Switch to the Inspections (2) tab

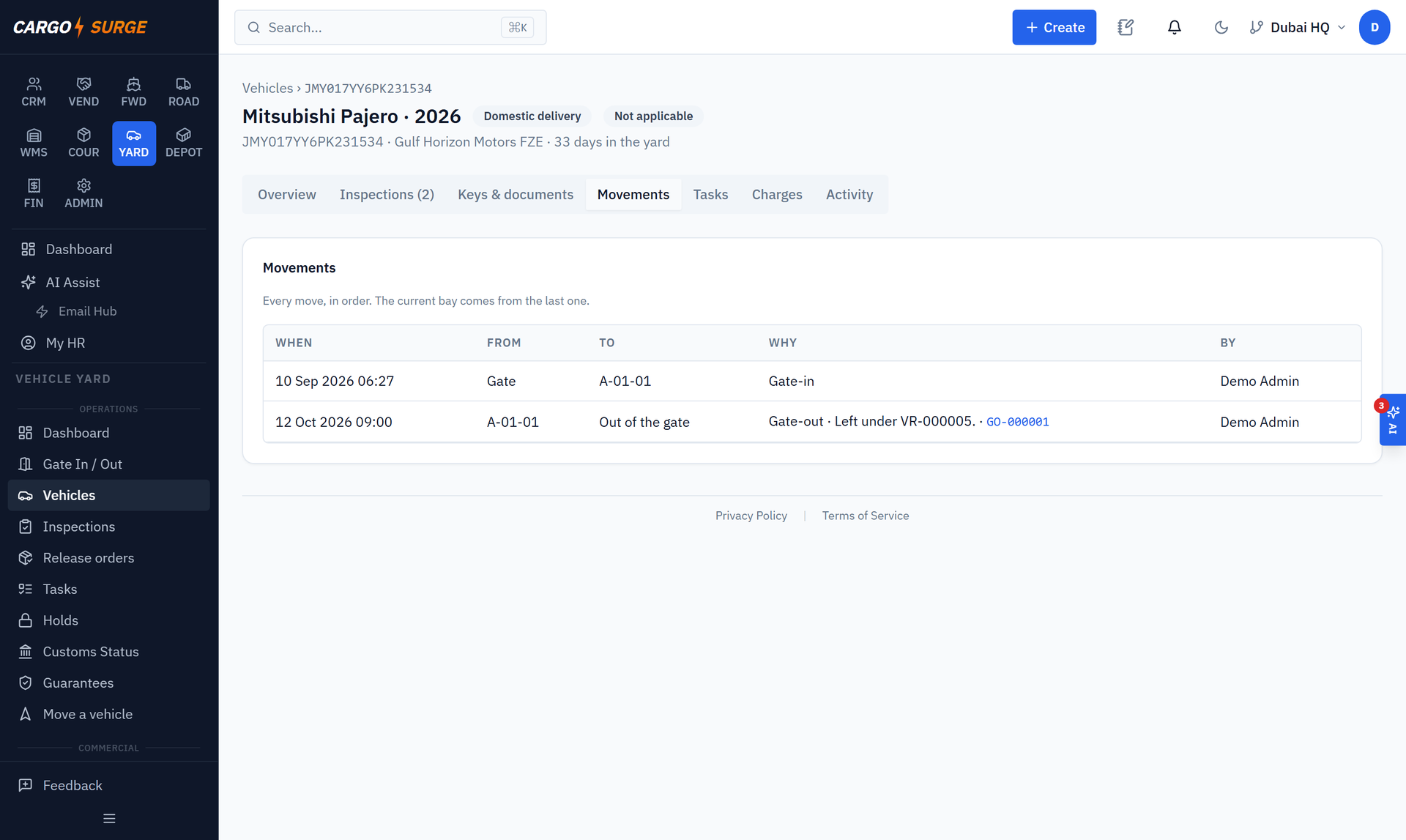coord(387,194)
